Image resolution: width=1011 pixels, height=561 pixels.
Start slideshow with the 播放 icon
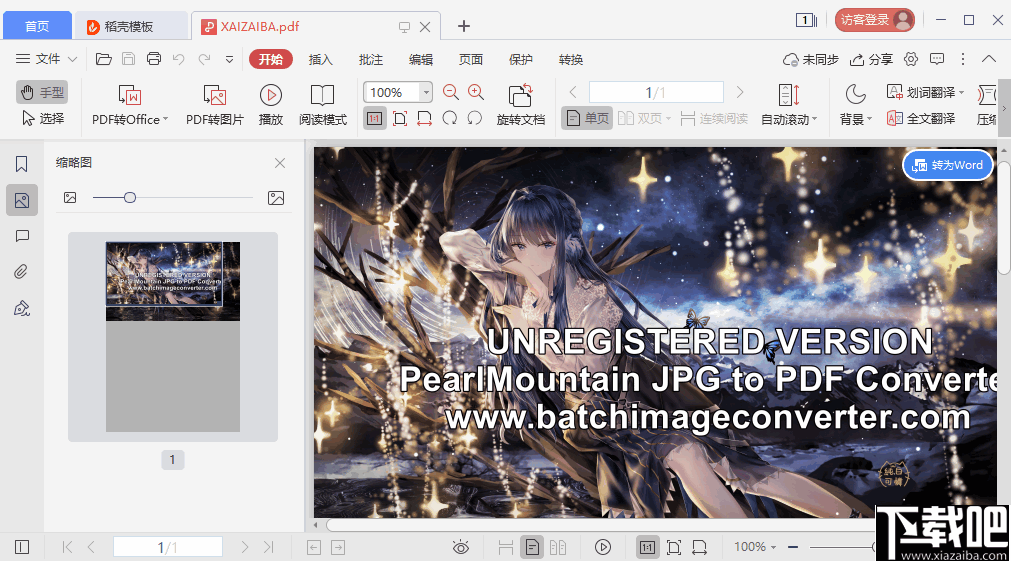click(x=271, y=105)
